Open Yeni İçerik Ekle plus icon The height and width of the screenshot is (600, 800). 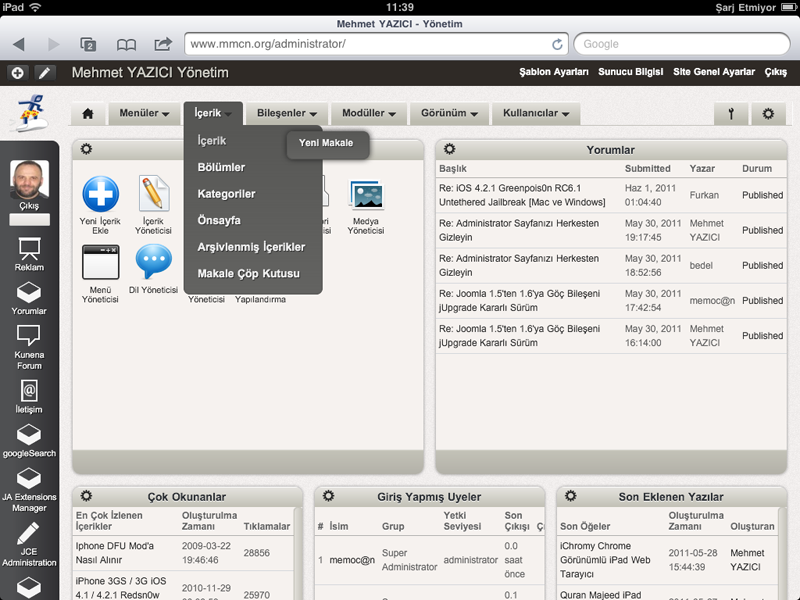[x=101, y=194]
